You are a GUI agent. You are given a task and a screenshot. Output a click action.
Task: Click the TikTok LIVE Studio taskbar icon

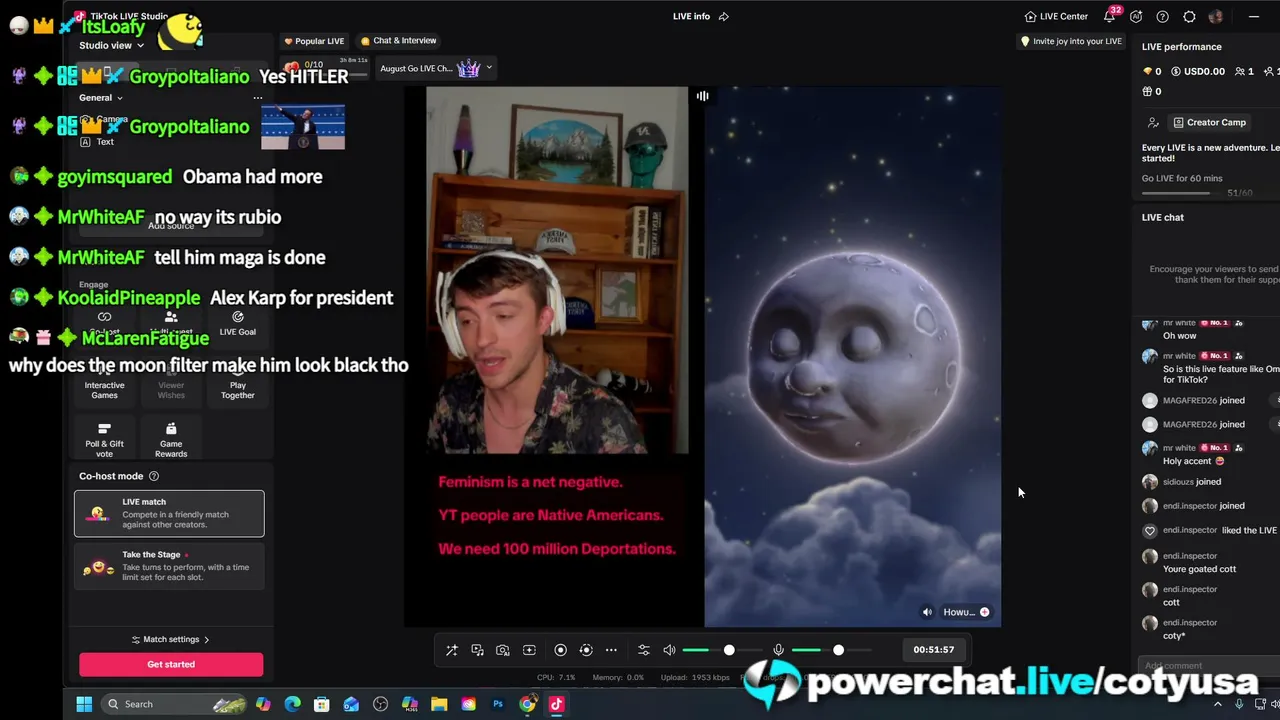point(556,704)
